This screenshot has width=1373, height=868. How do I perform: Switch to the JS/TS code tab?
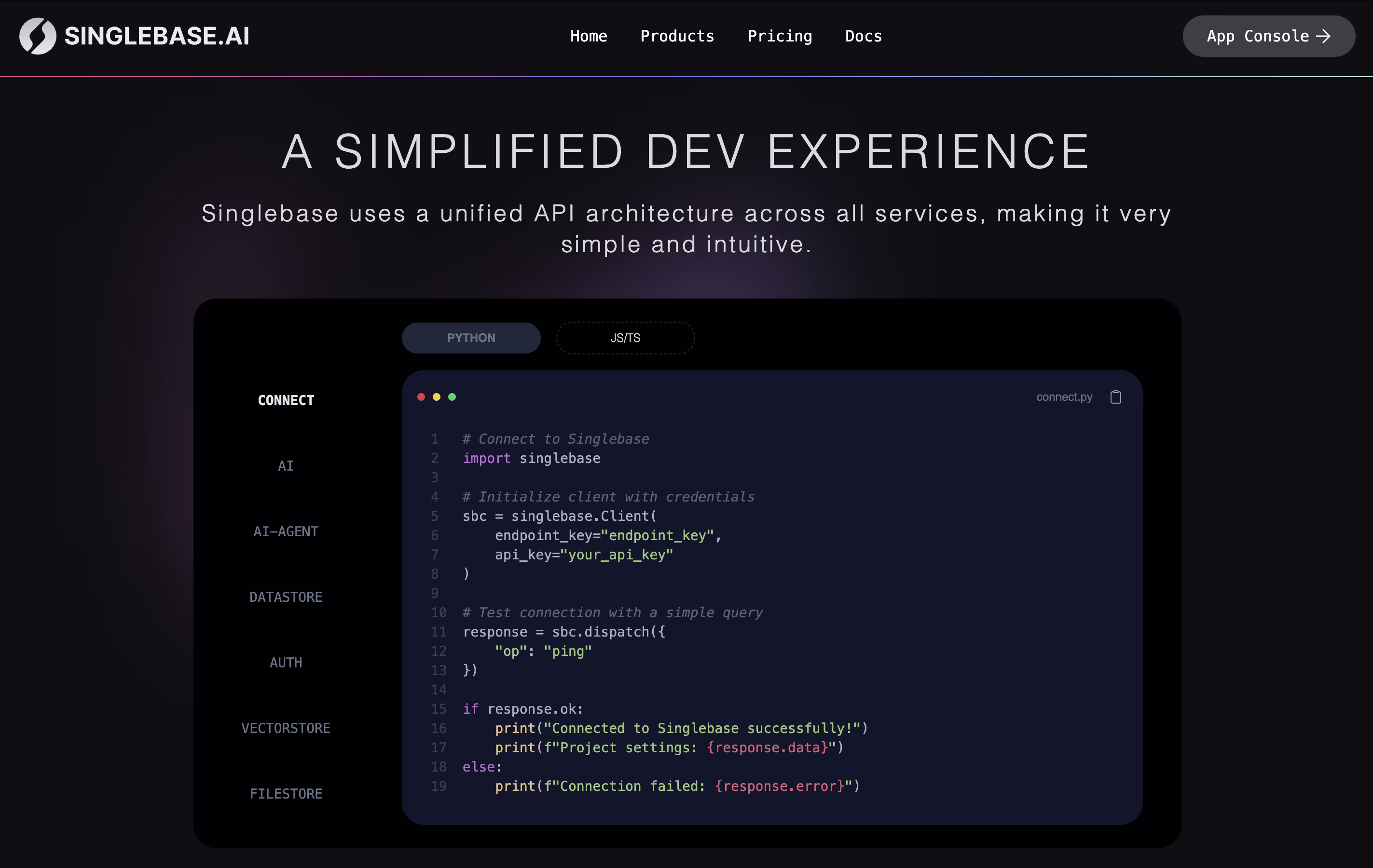[625, 338]
